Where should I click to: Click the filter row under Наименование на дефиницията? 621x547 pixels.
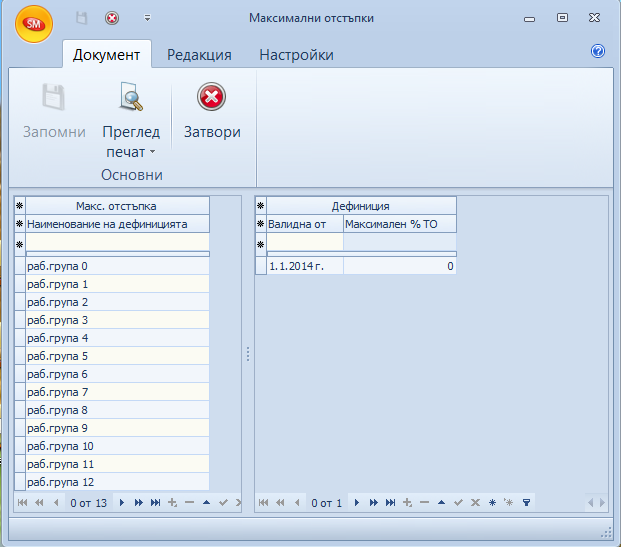[118, 242]
